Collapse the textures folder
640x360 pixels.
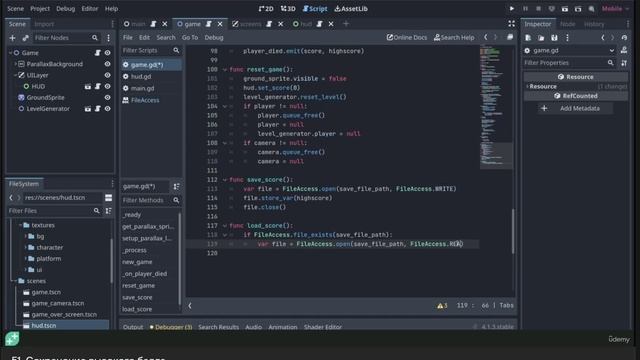(x=20, y=225)
